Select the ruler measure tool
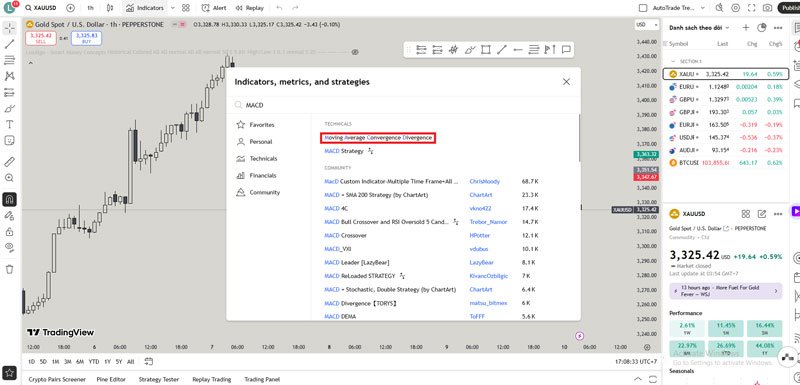Screen dimensions: 800x385 (9, 162)
